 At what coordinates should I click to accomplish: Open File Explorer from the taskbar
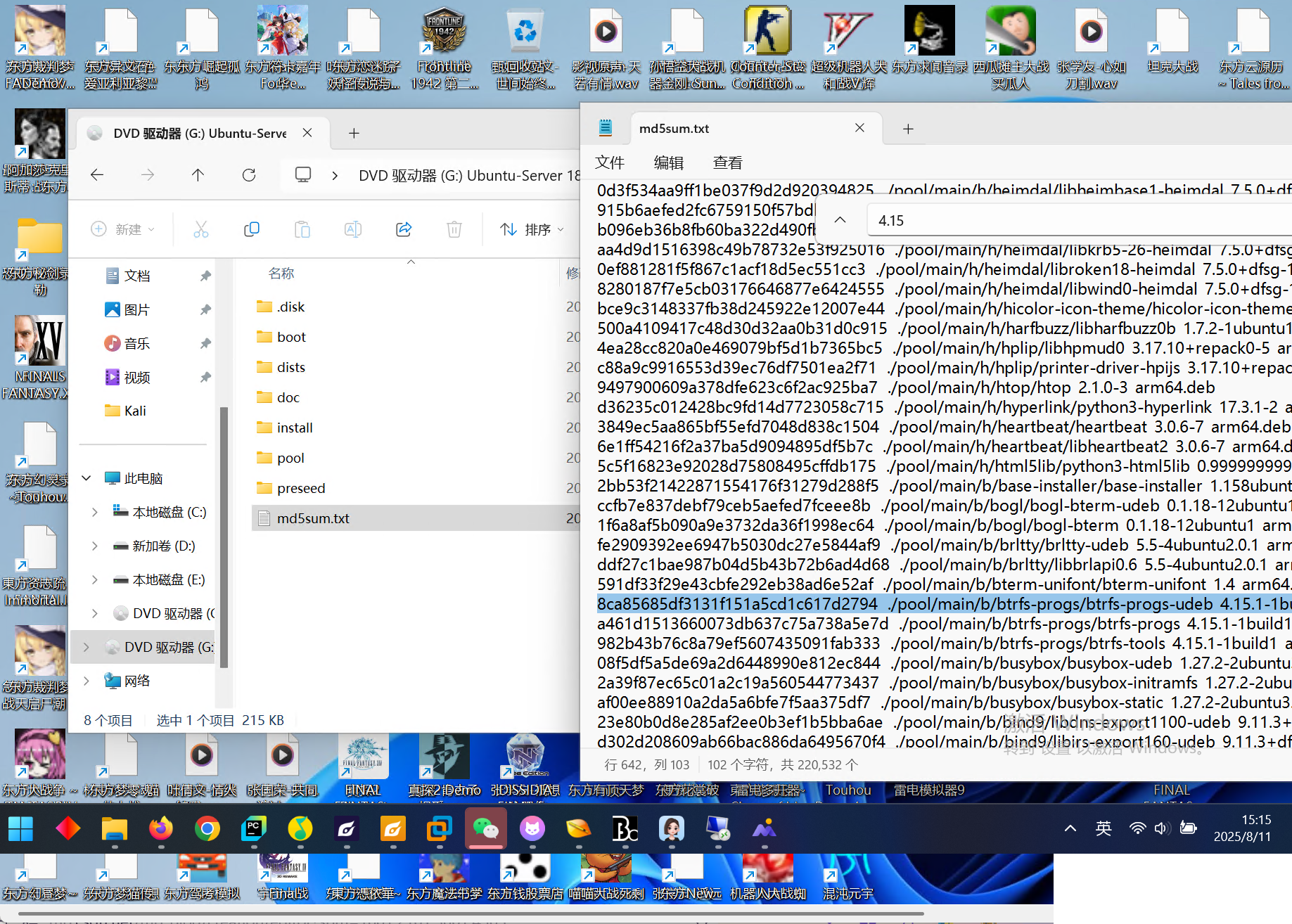tap(114, 829)
